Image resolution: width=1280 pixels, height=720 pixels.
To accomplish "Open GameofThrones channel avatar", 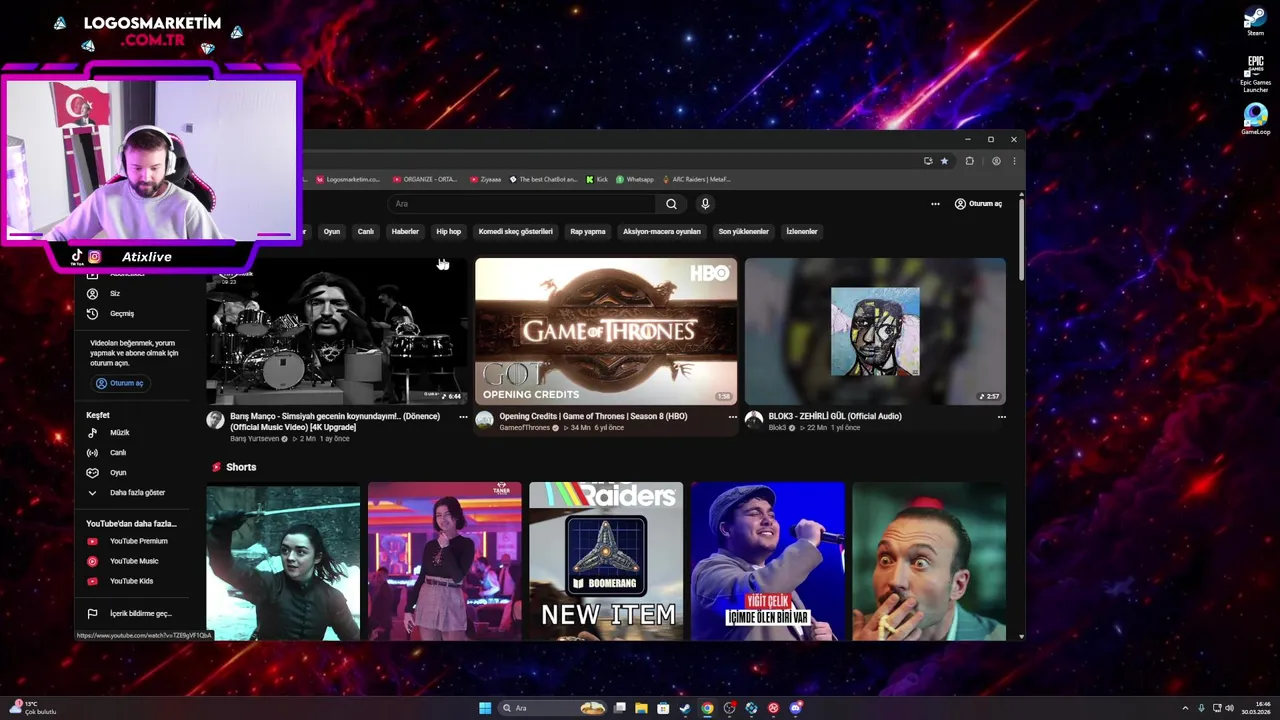I will (x=484, y=420).
